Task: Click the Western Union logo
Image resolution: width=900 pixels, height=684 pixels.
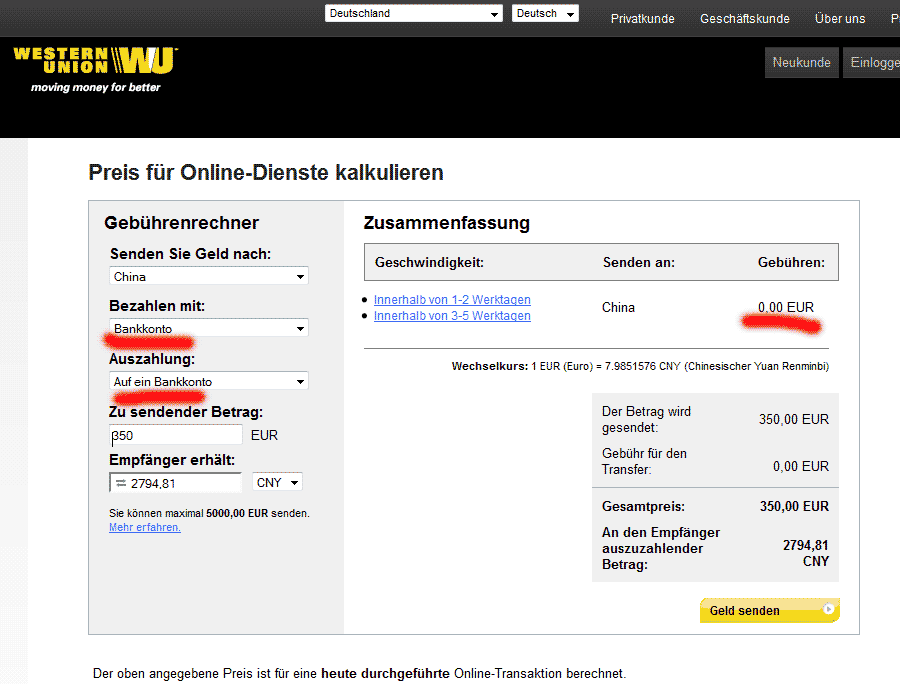Action: (95, 62)
